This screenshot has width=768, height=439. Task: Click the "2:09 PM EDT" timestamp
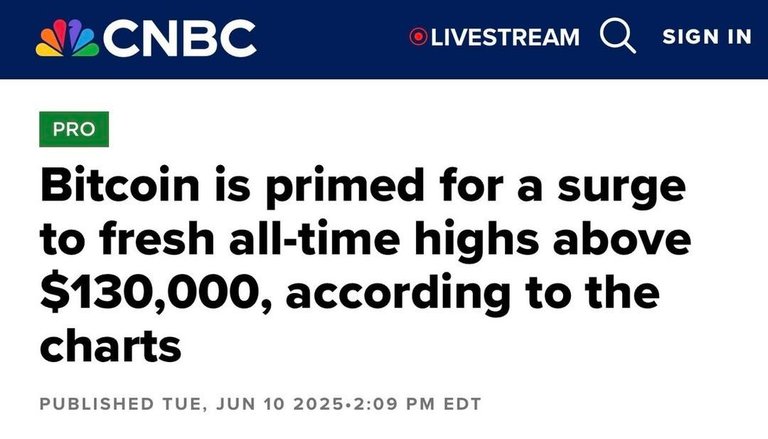417,404
